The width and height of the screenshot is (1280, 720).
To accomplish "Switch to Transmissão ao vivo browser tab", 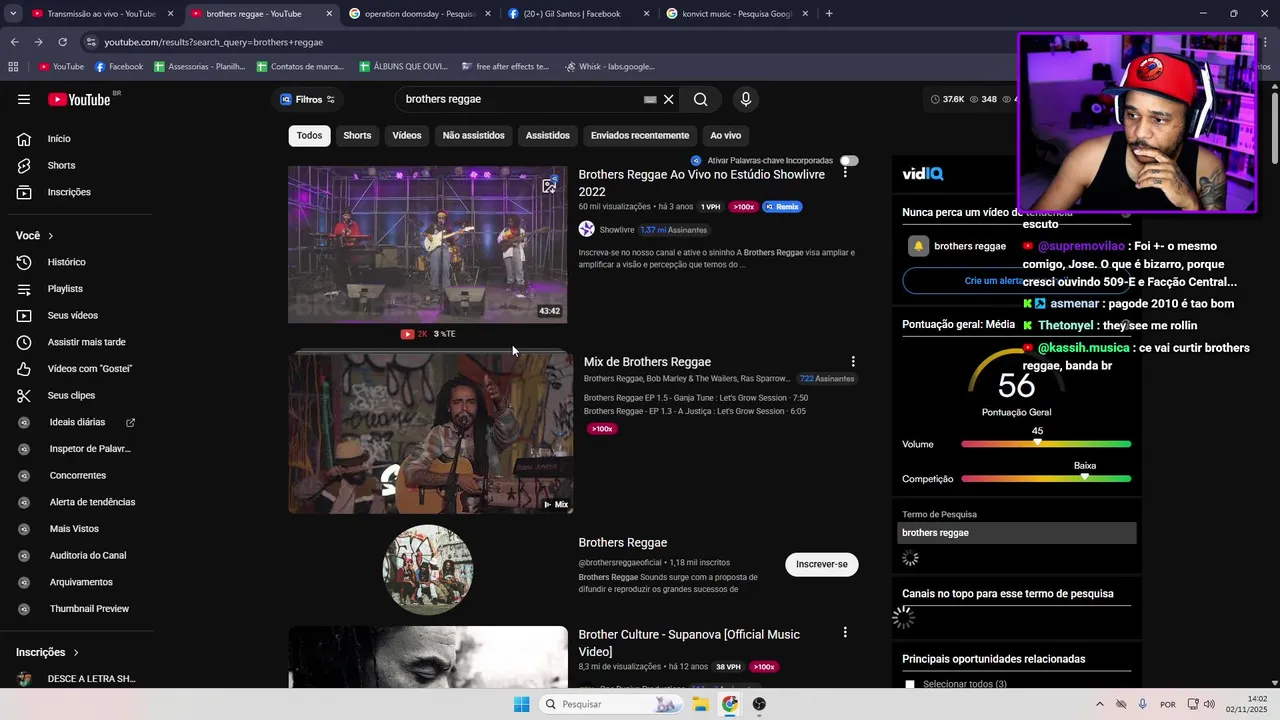I will click(101, 14).
